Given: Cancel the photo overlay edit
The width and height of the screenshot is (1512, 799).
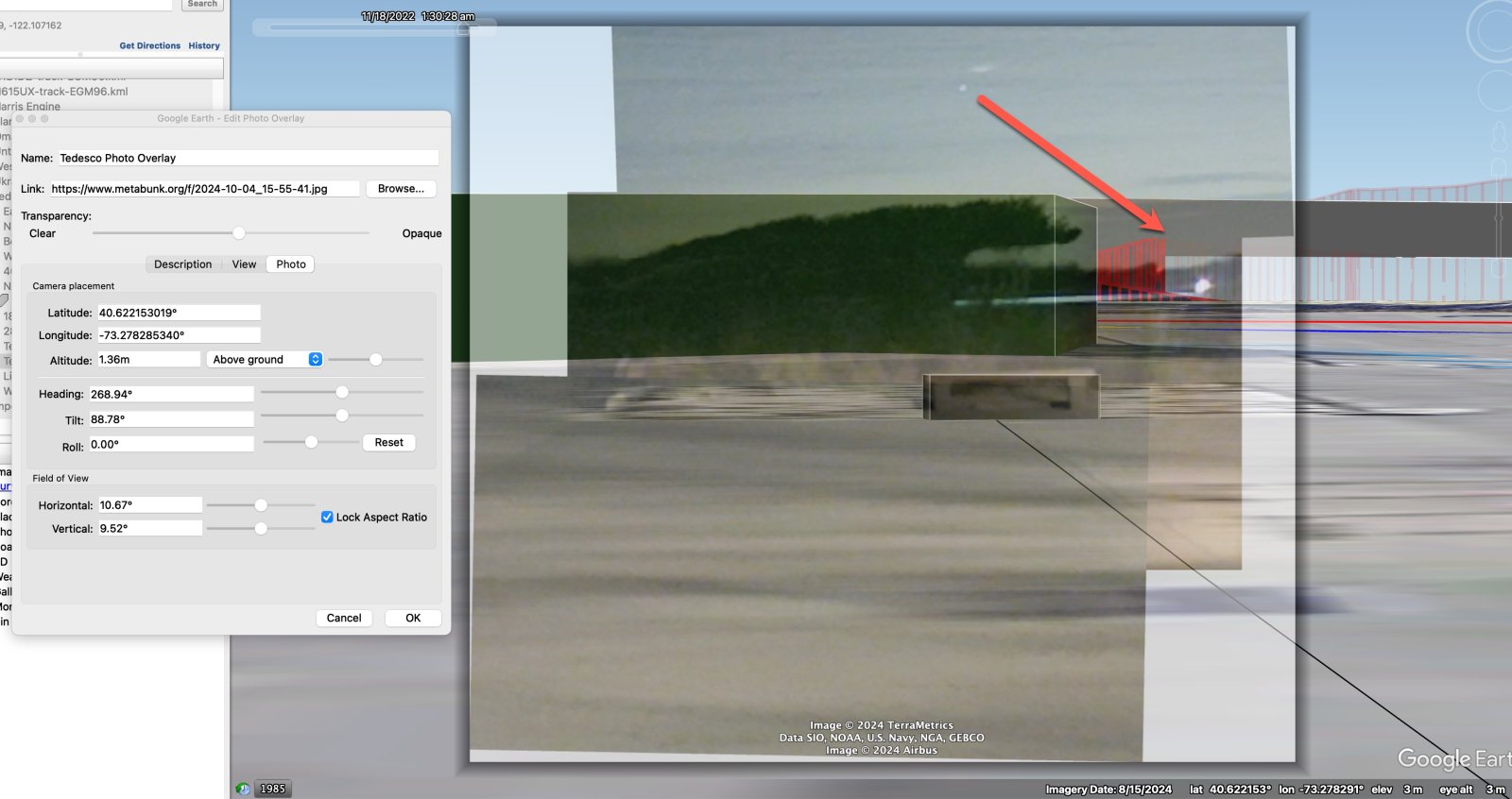Looking at the screenshot, I should pyautogui.click(x=344, y=619).
